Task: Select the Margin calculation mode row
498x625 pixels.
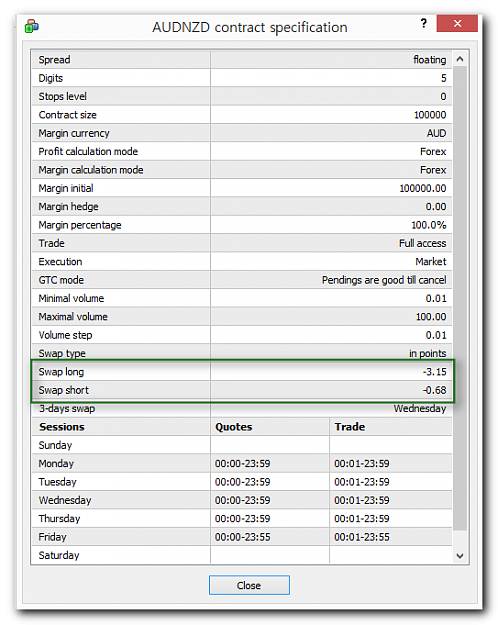Action: click(x=242, y=170)
